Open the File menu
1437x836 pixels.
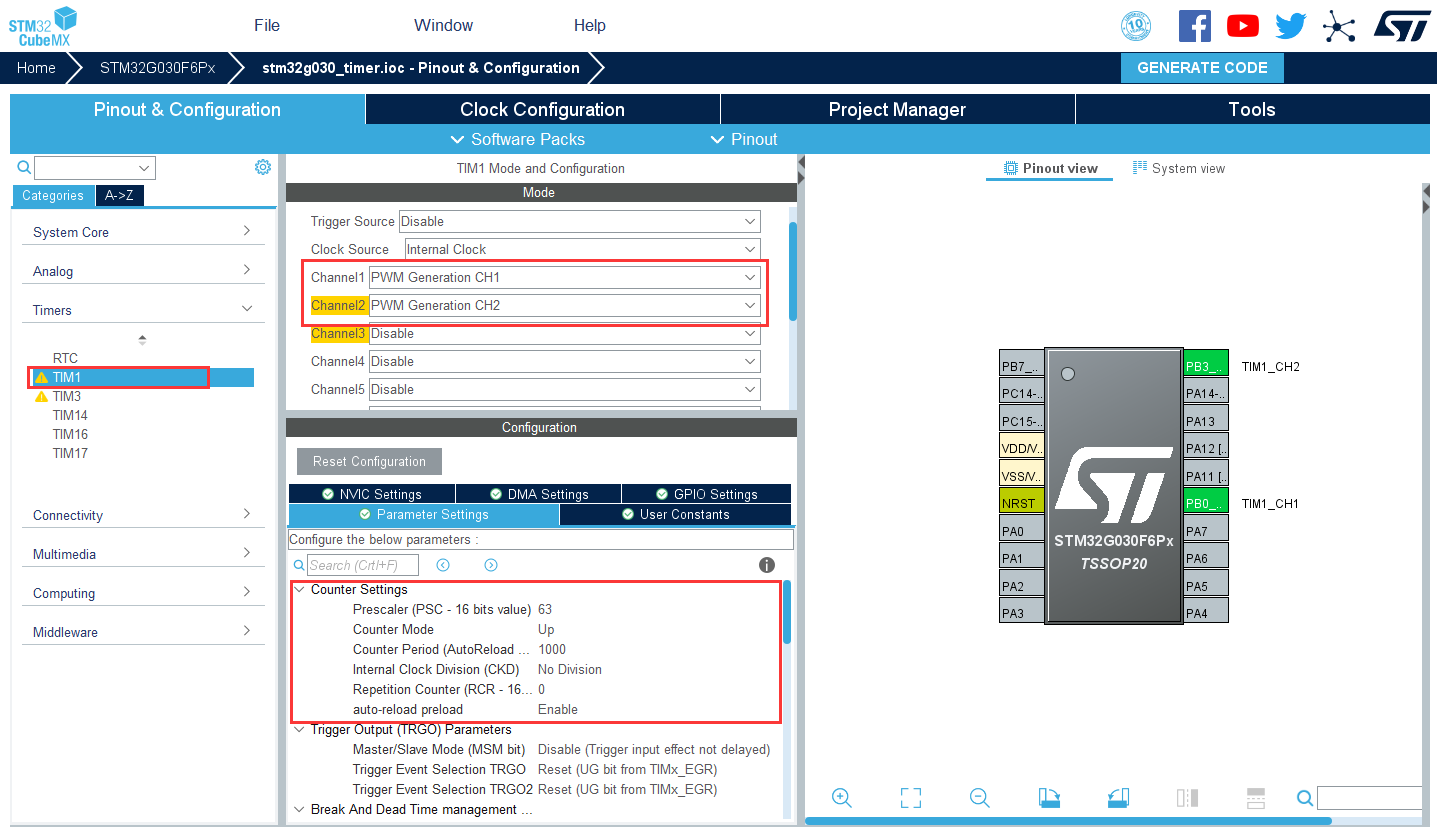click(267, 26)
